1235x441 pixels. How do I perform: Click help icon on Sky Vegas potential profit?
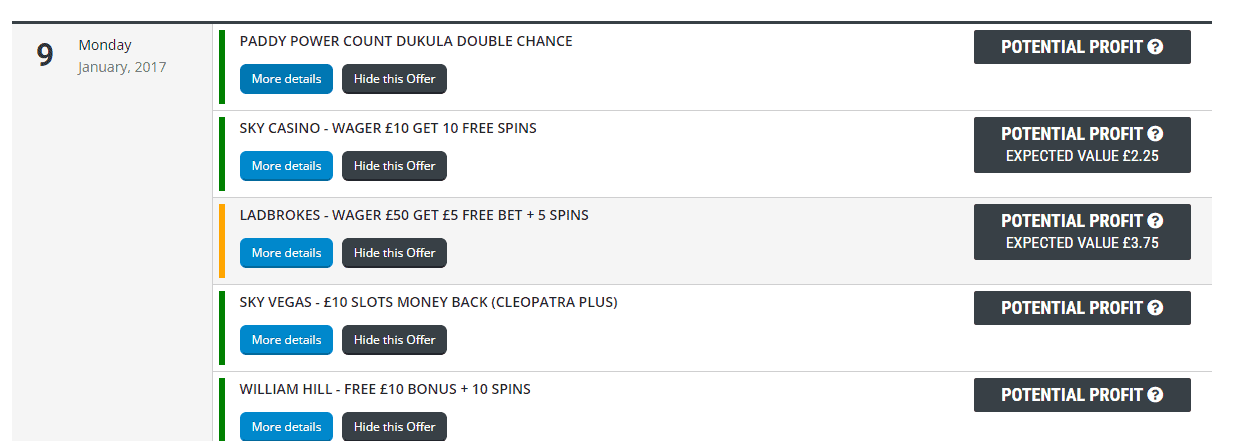coord(1155,308)
